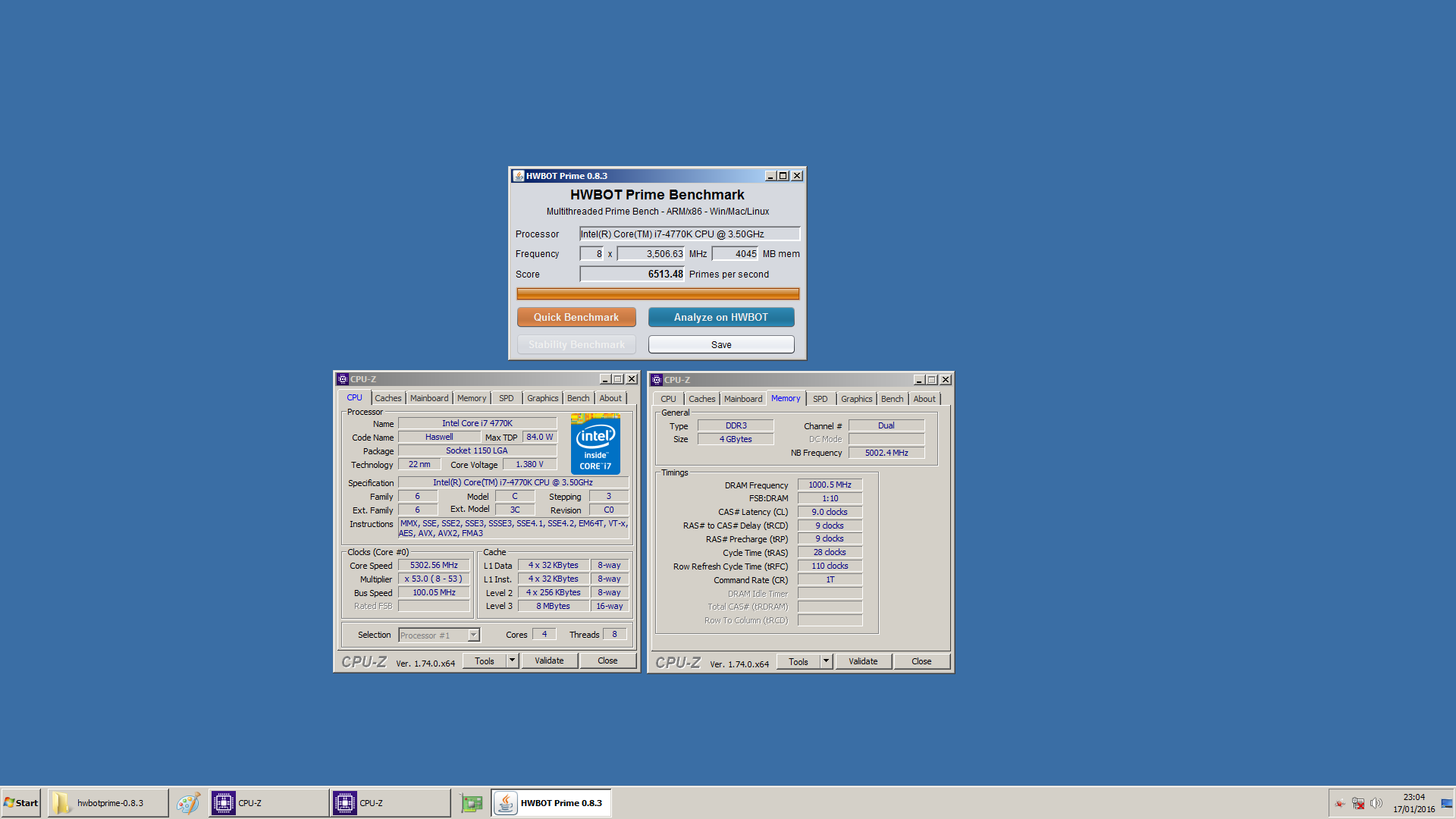This screenshot has height=819, width=1456.
Task: Open the Paint palette icon in taskbar
Action: pyautogui.click(x=188, y=803)
